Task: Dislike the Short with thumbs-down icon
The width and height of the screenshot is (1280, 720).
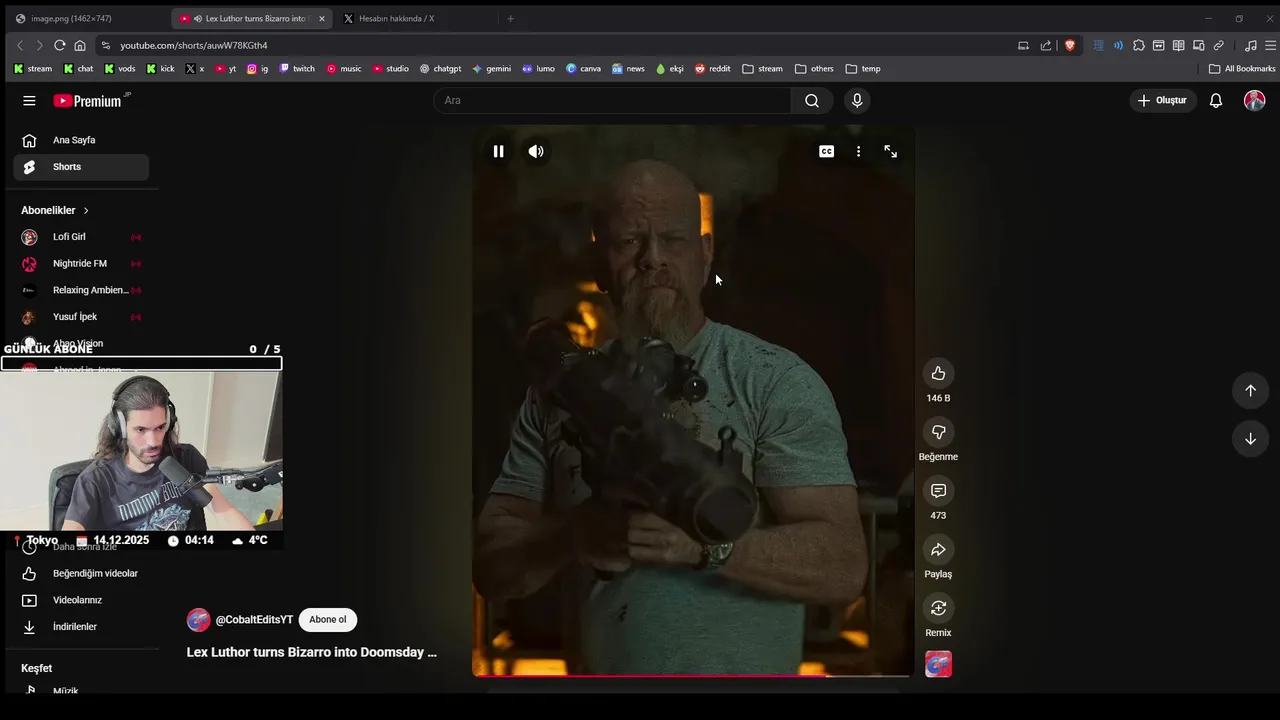Action: click(x=938, y=432)
